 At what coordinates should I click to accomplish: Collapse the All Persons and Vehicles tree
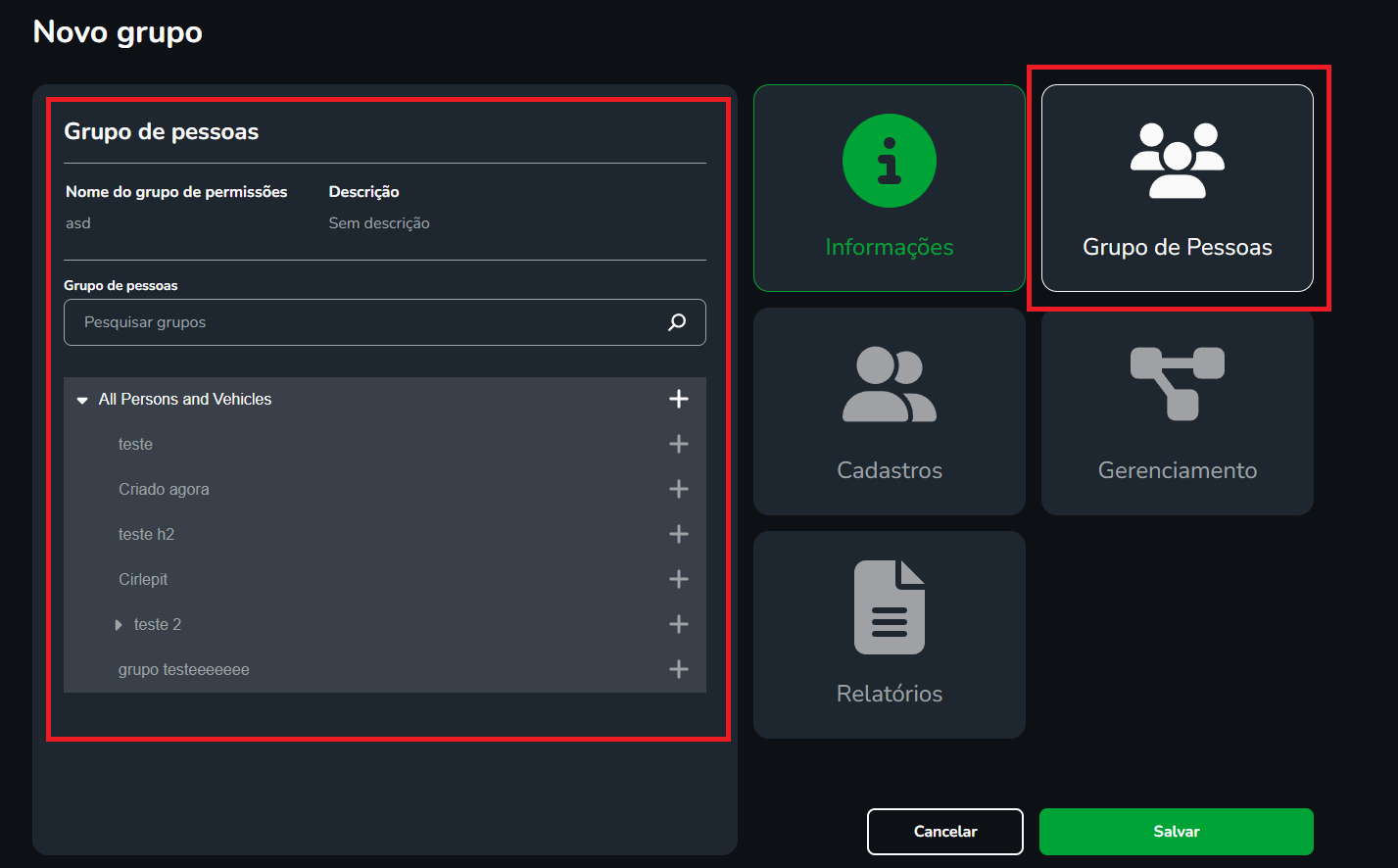point(82,400)
